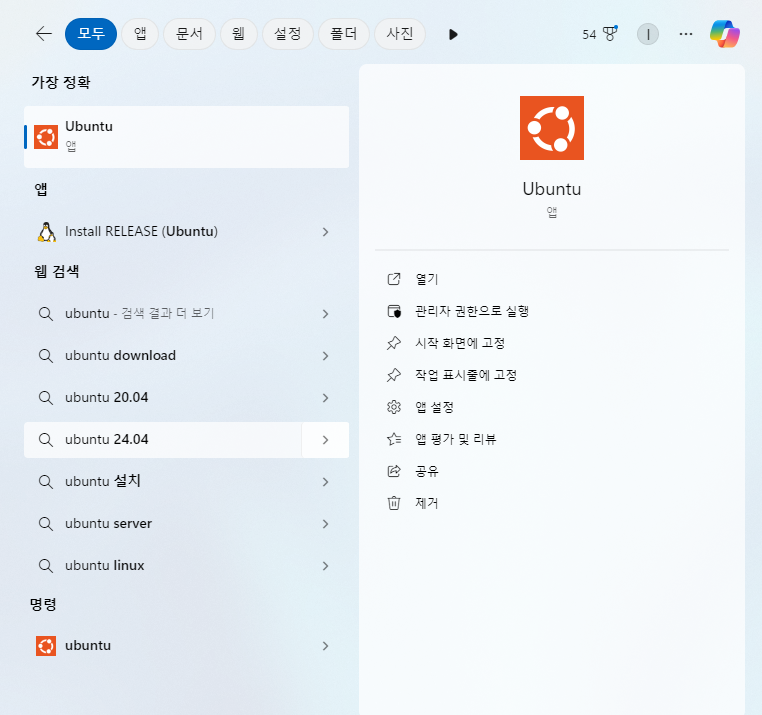This screenshot has width=762, height=715.
Task: Expand the ubuntu 20.04 chevron
Action: click(x=326, y=398)
